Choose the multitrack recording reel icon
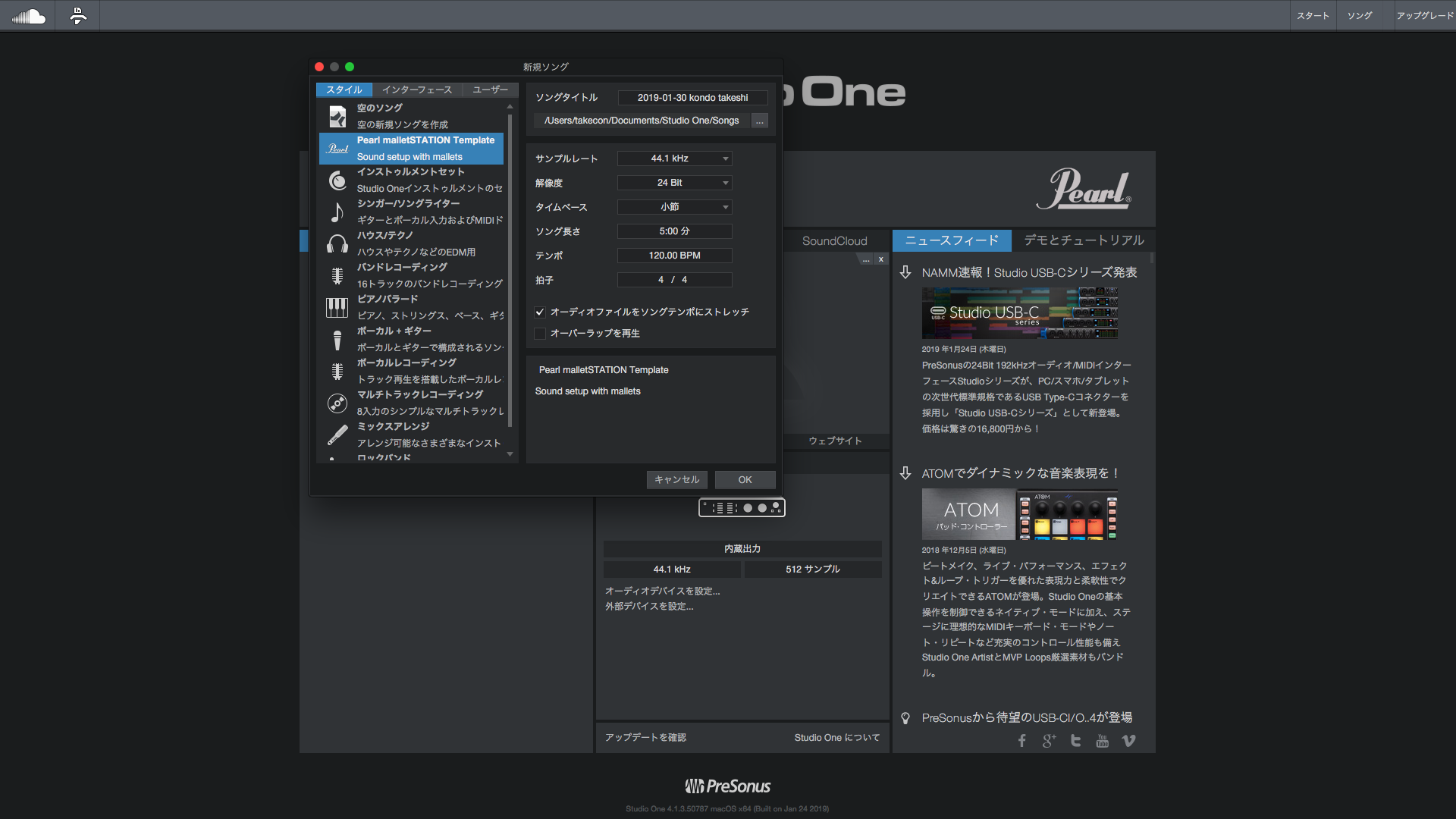 pyautogui.click(x=337, y=403)
